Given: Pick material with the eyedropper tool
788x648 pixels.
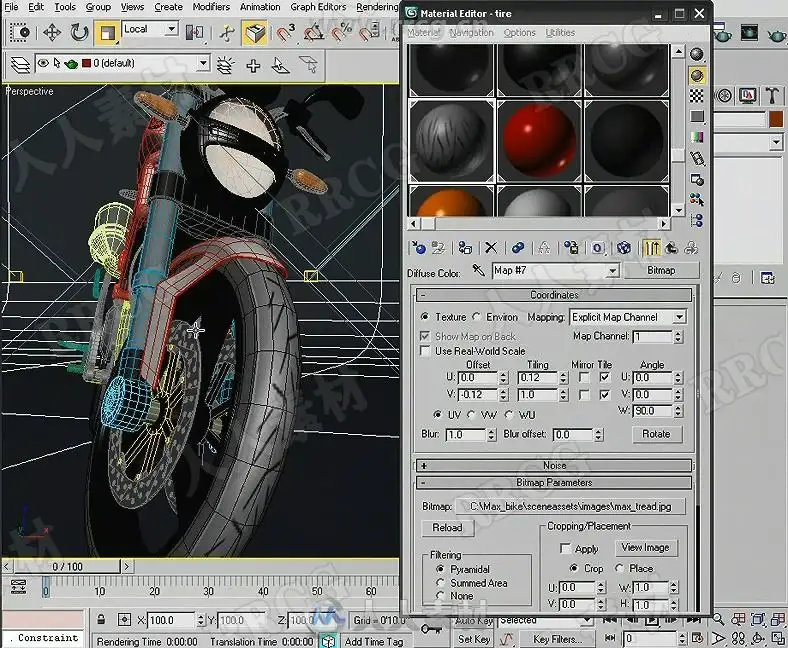Looking at the screenshot, I should [479, 271].
